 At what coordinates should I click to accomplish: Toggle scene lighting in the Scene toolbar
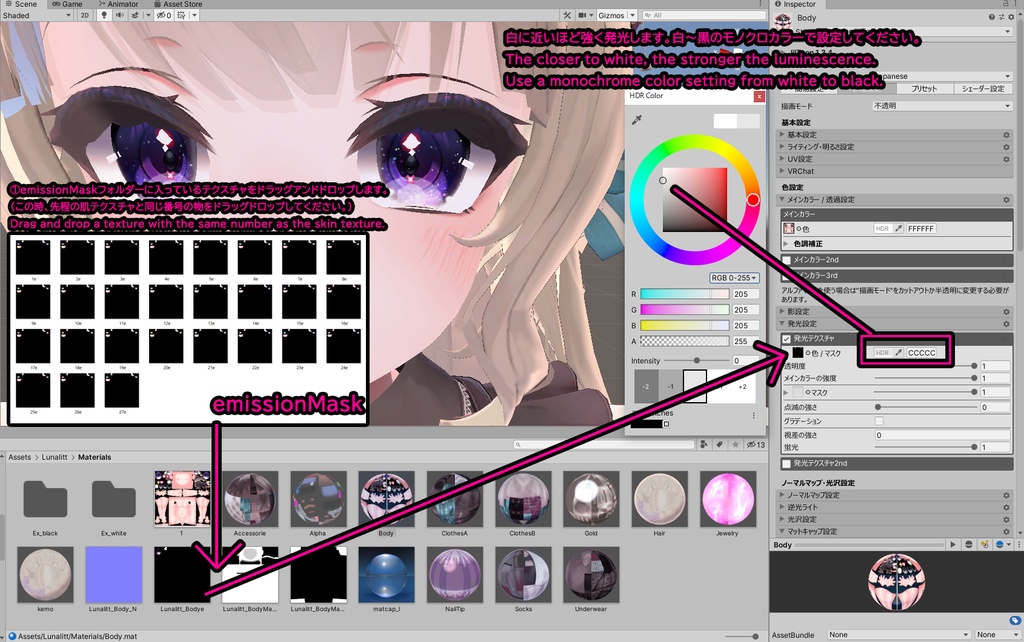[103, 15]
